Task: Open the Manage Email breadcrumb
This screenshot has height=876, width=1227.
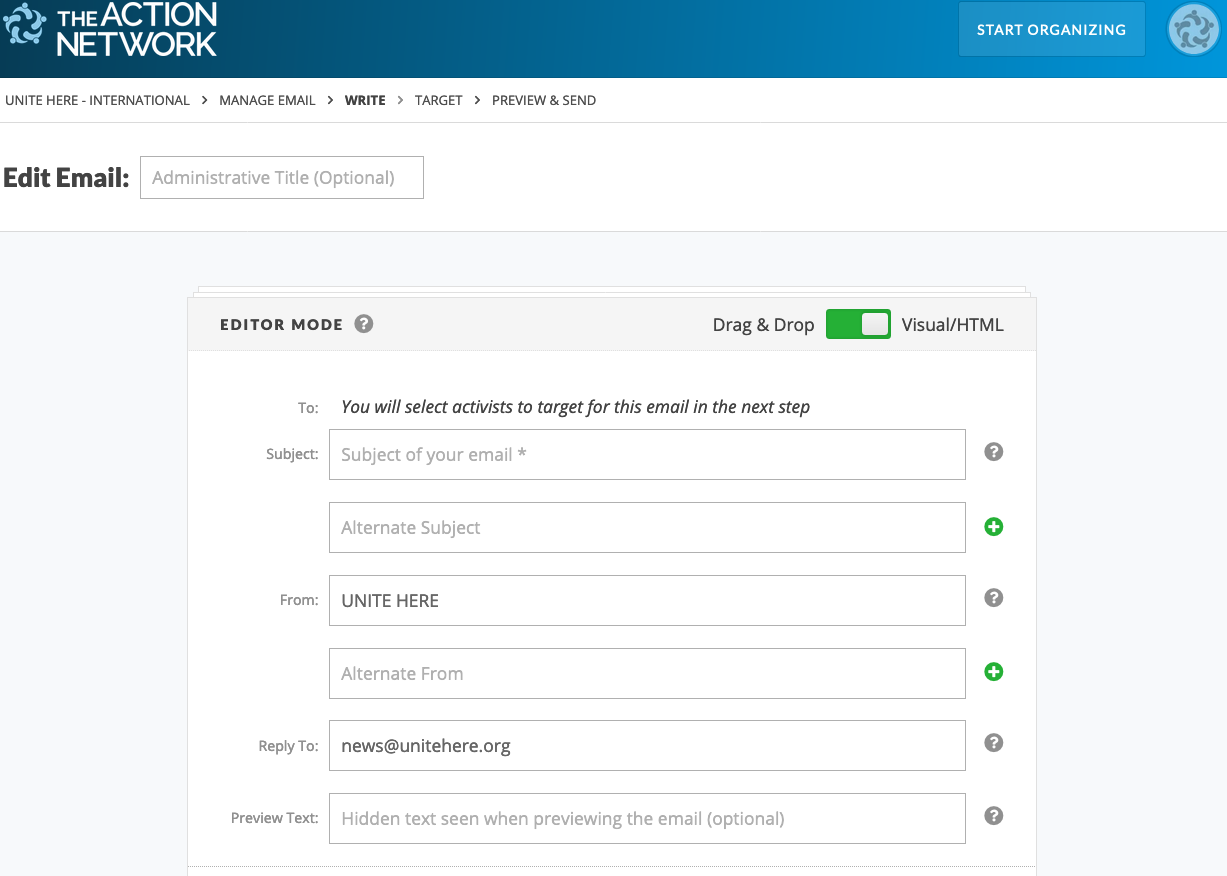Action: [x=267, y=100]
